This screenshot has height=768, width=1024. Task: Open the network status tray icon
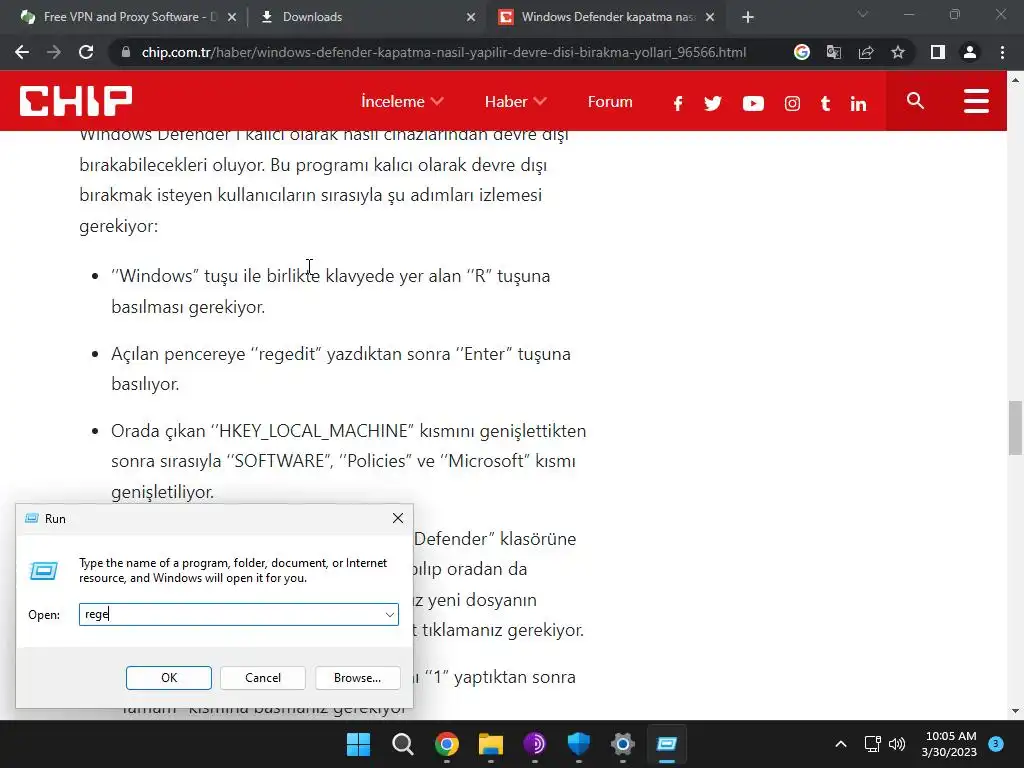click(x=872, y=744)
